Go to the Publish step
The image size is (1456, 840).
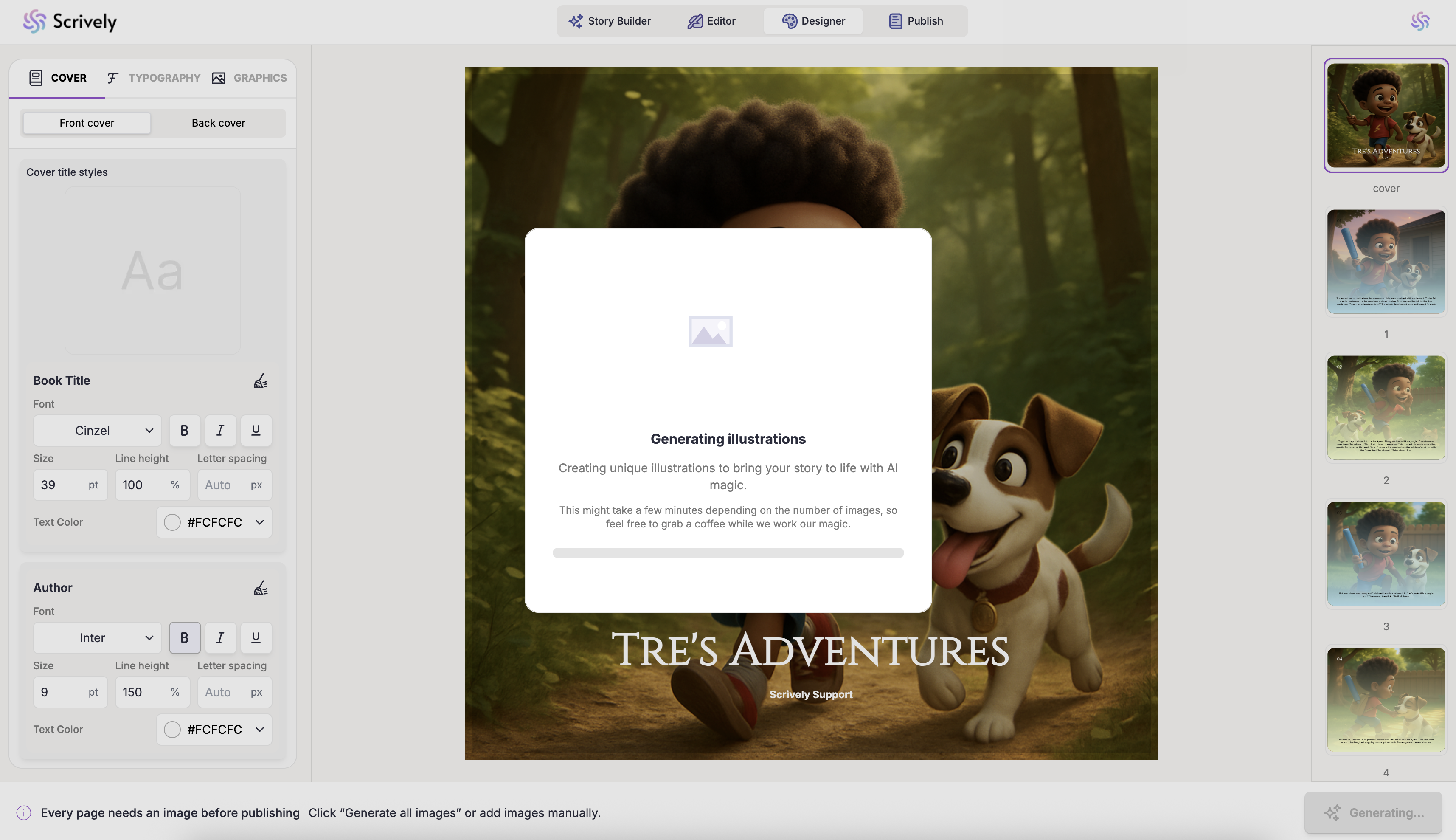pos(915,21)
